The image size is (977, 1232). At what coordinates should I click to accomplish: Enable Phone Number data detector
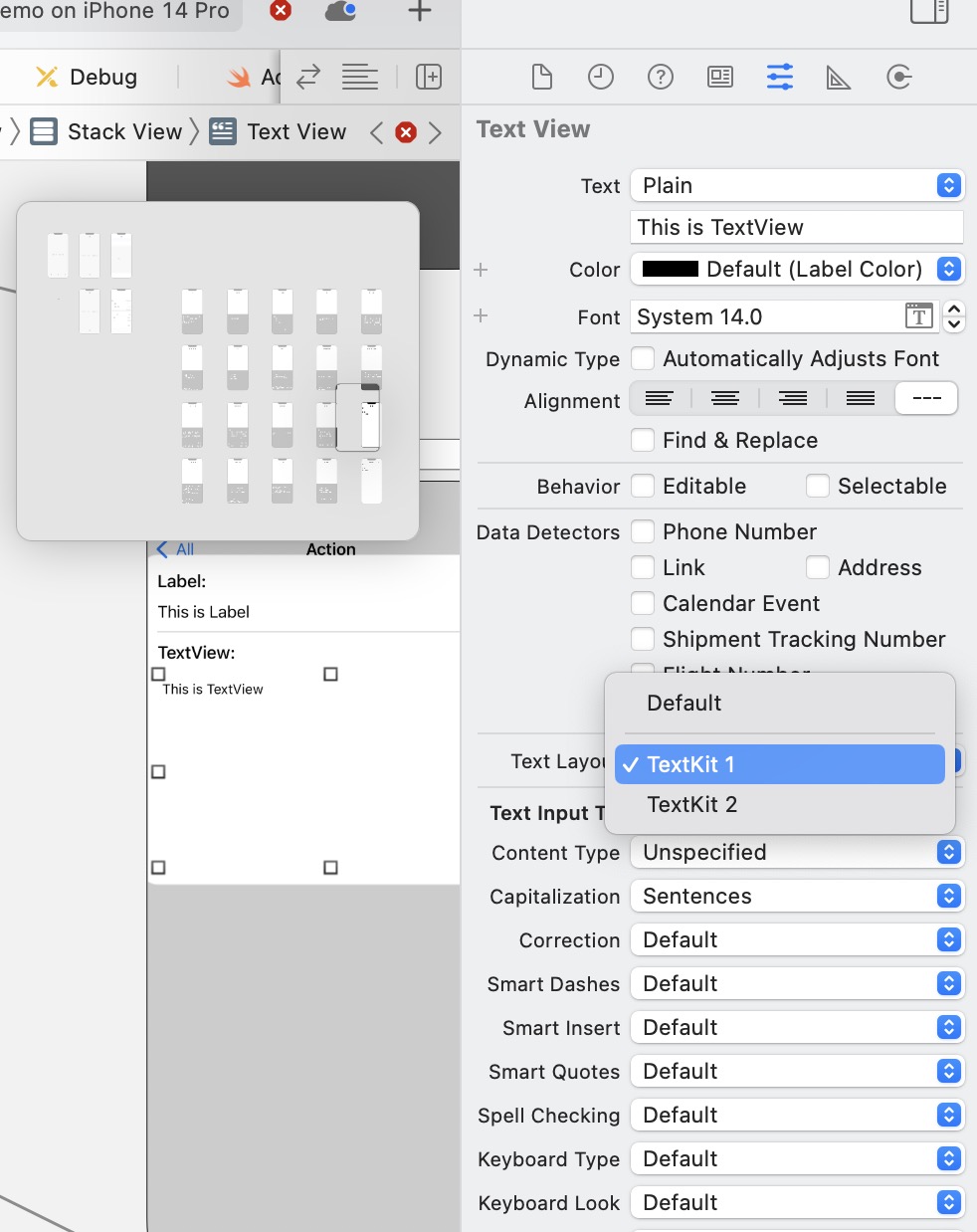pos(643,531)
